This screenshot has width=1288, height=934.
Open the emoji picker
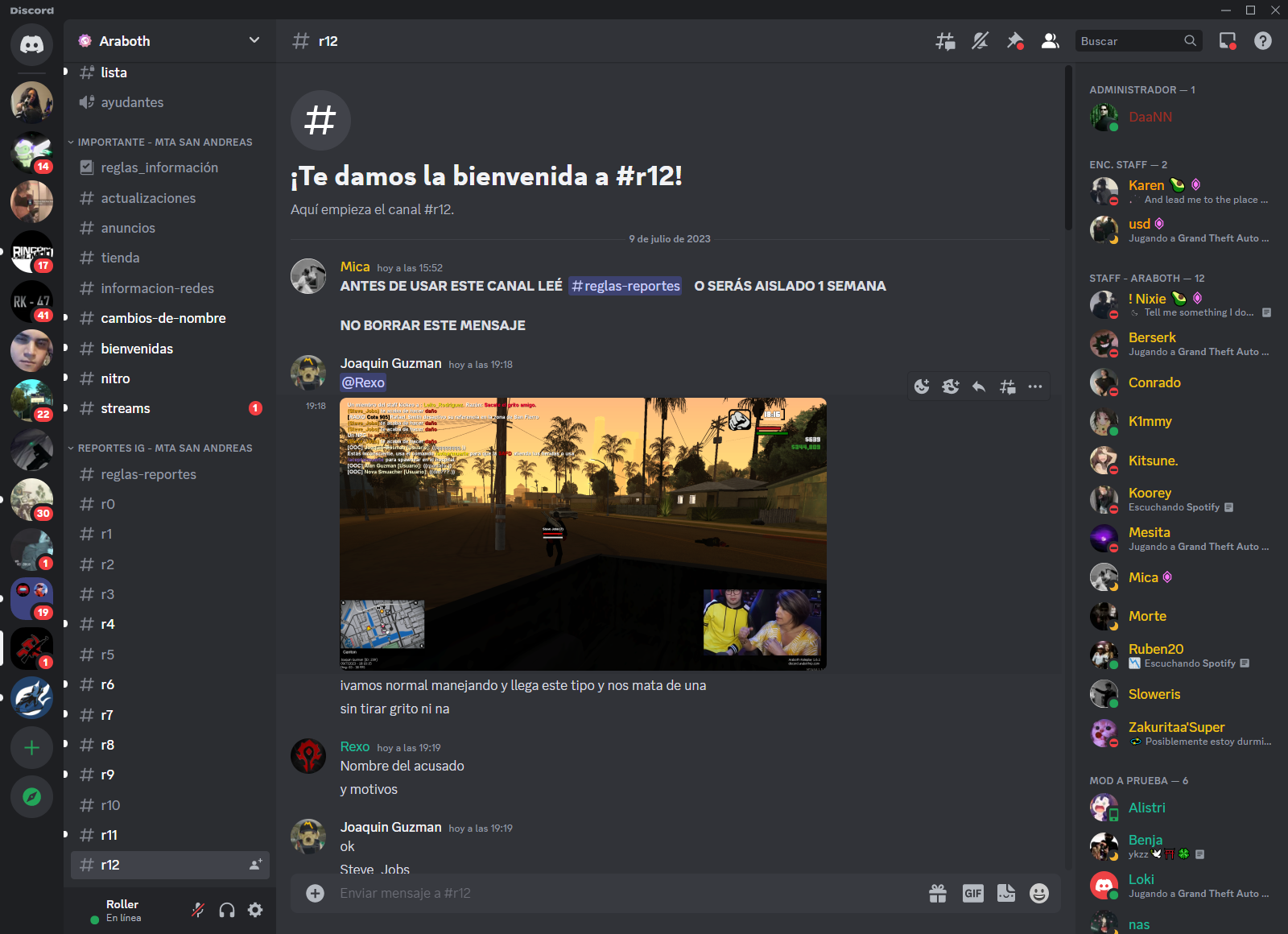(1039, 893)
